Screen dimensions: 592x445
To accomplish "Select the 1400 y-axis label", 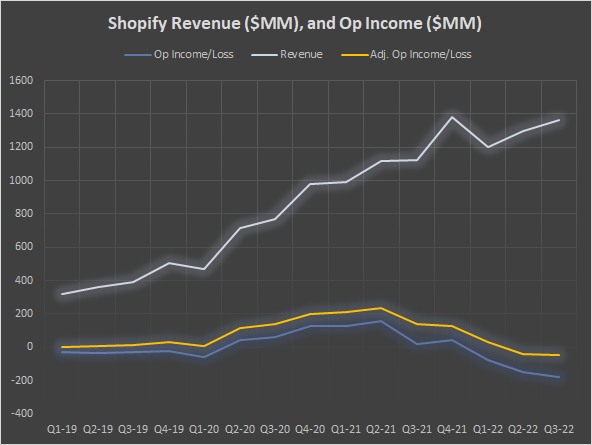I will (21, 114).
